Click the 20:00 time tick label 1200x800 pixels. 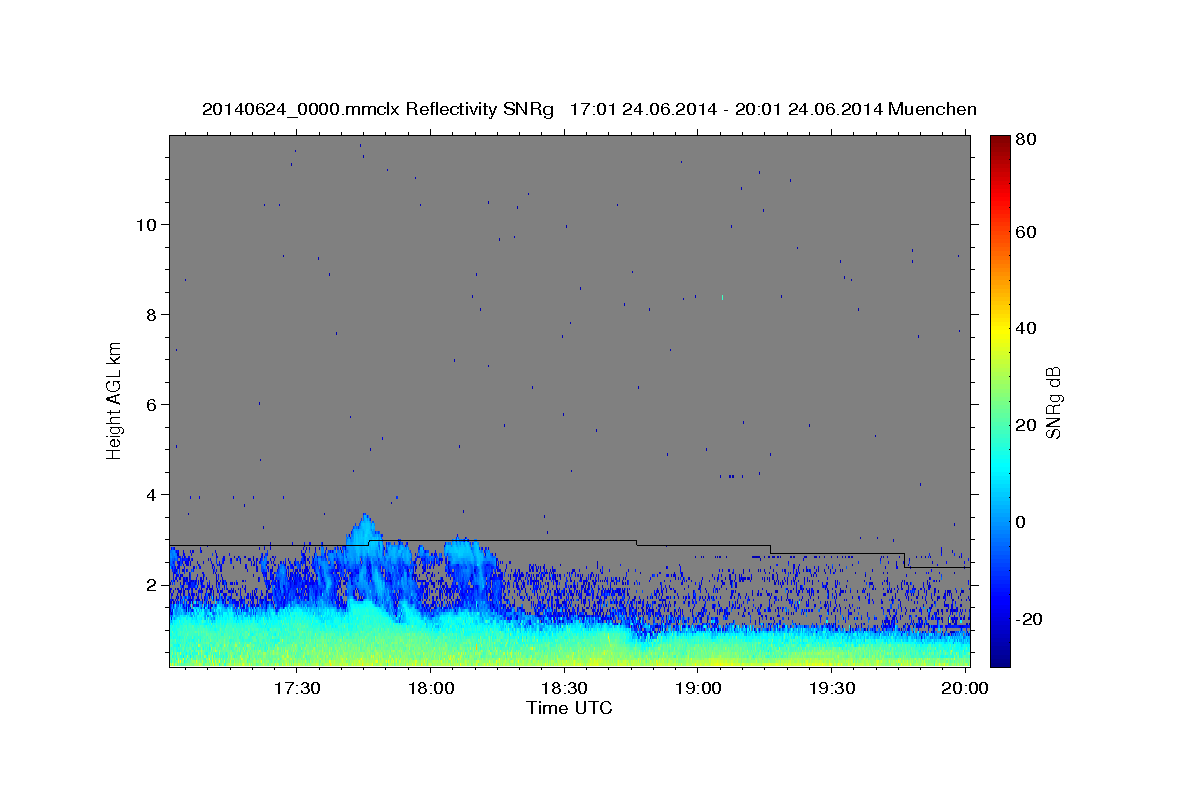tap(965, 690)
